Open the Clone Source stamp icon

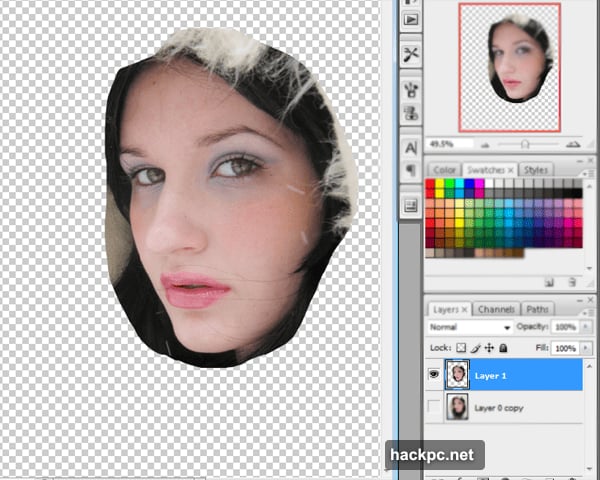[411, 113]
